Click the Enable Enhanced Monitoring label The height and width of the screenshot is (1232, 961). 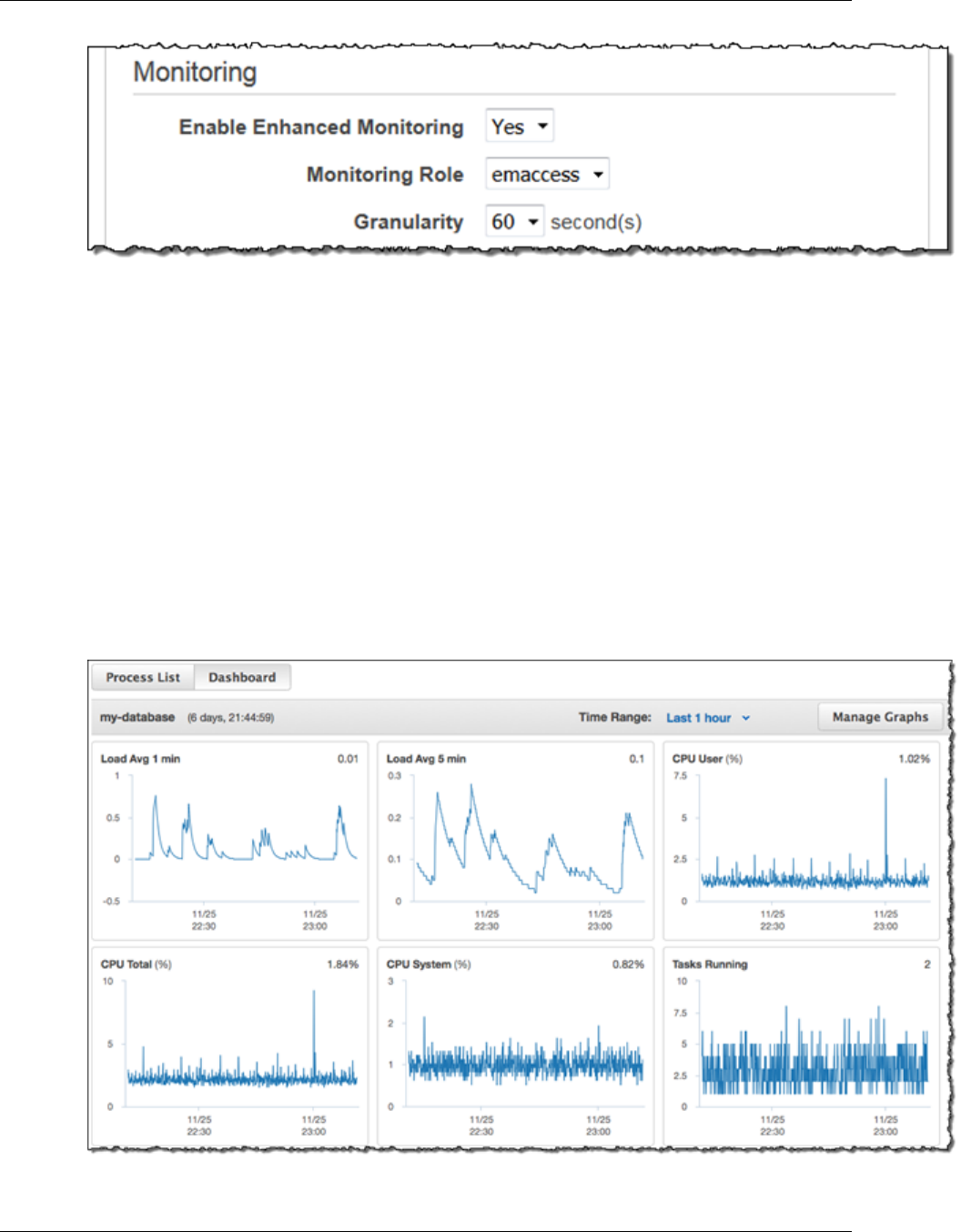coord(321,127)
